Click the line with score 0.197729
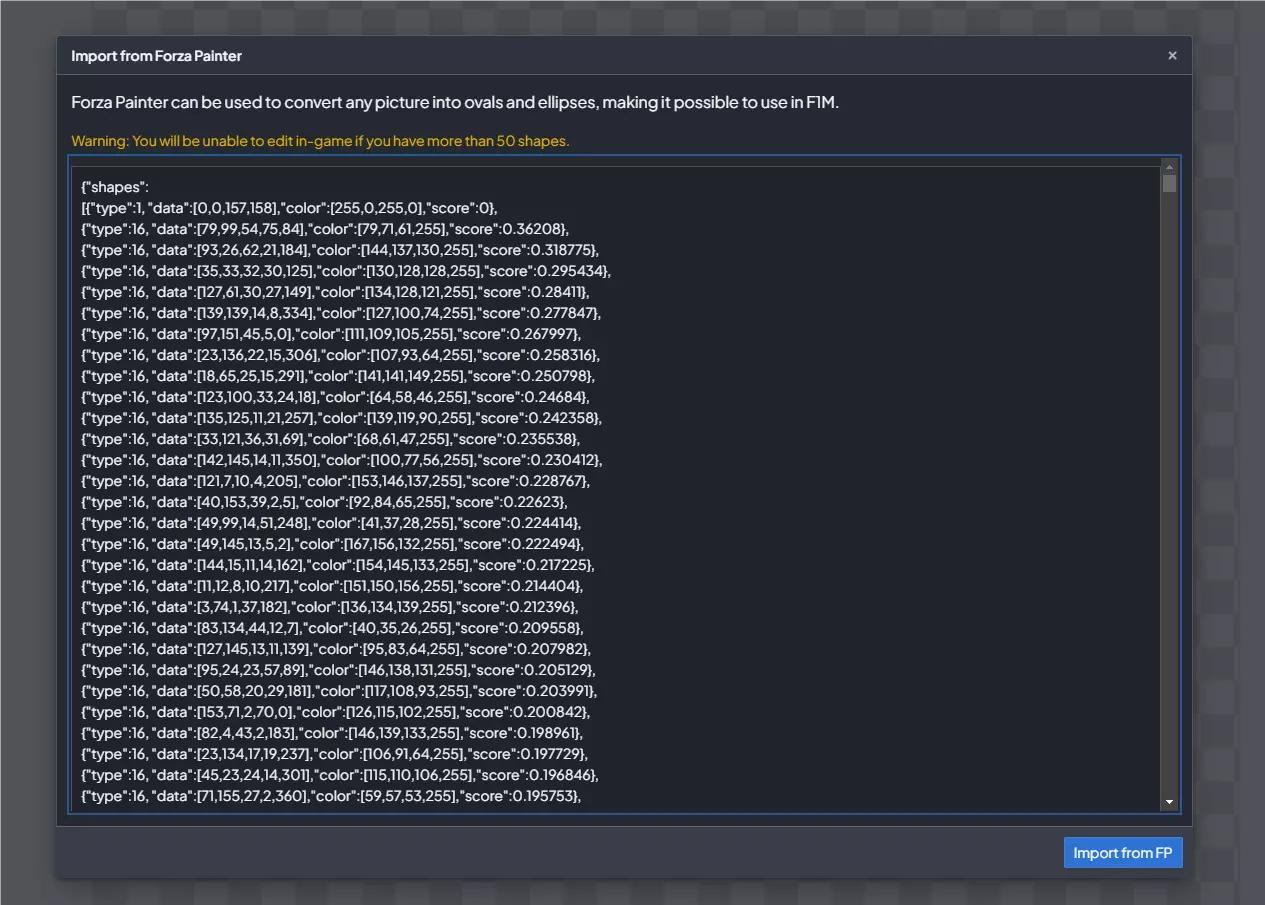1265x905 pixels. click(335, 754)
